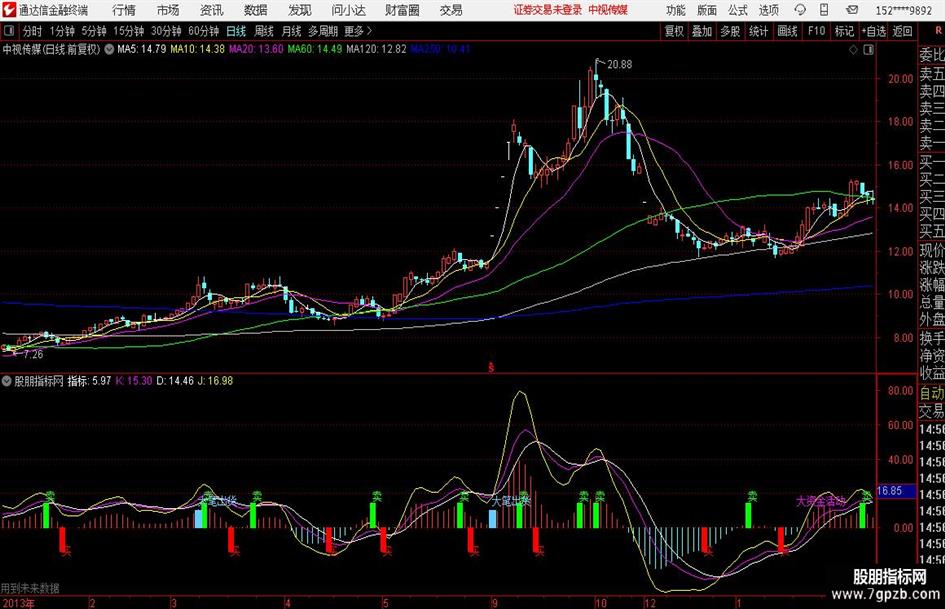Open the F10 company info button
Screen dimensions: 945x609
(816, 31)
